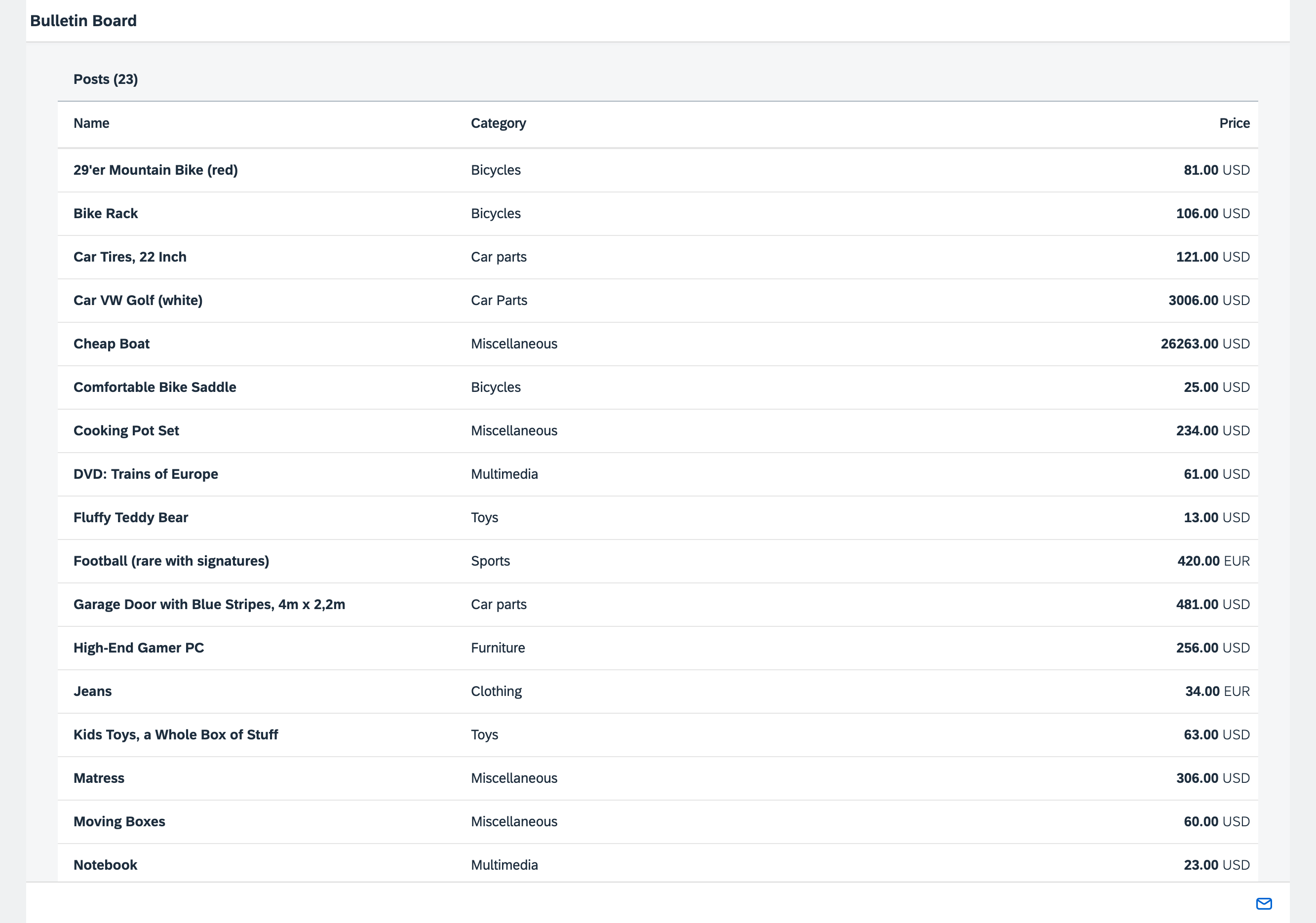The height and width of the screenshot is (923, 1316).
Task: Open the 29'er Mountain Bike (red) post
Action: pyautogui.click(x=658, y=170)
